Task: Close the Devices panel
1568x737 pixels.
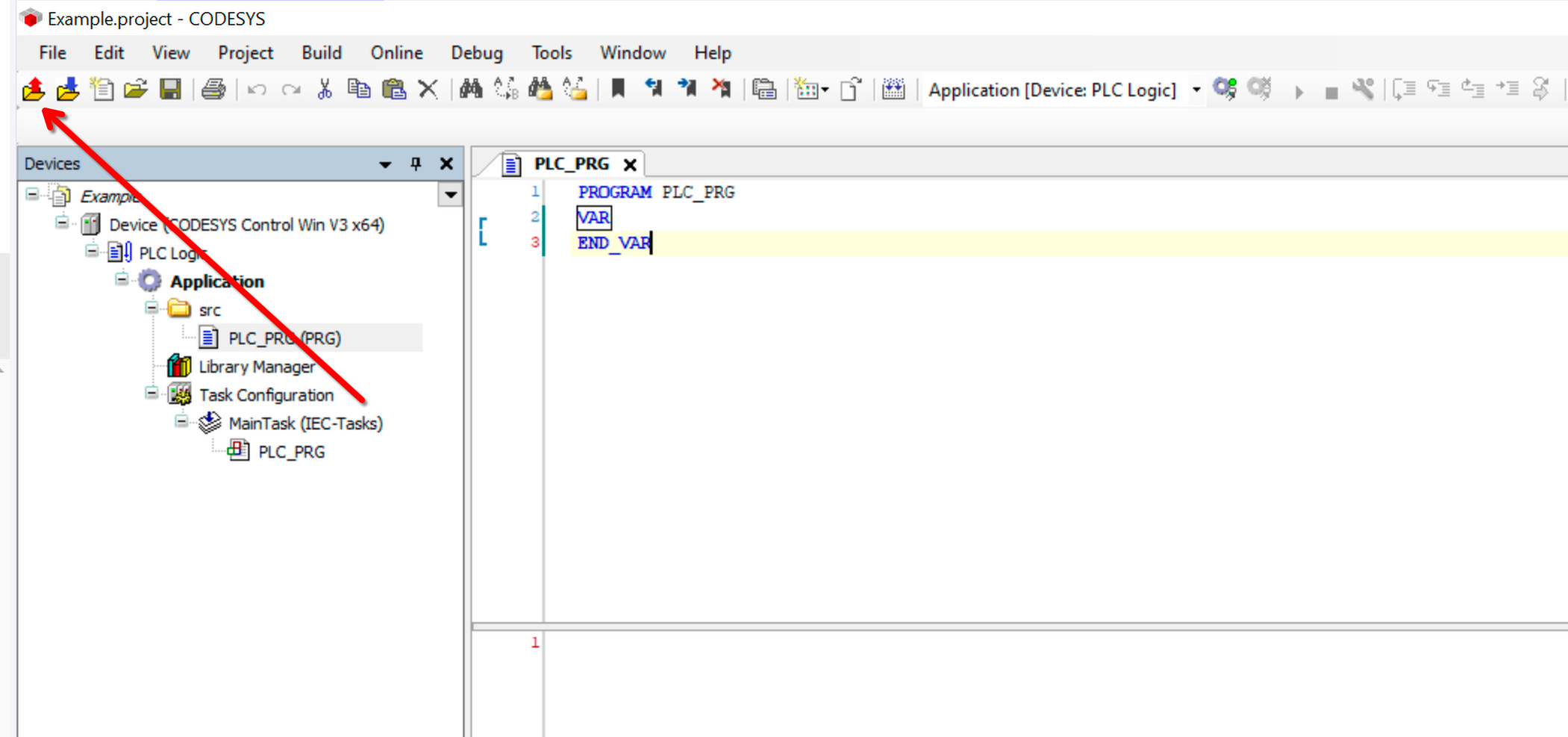Action: [x=446, y=164]
